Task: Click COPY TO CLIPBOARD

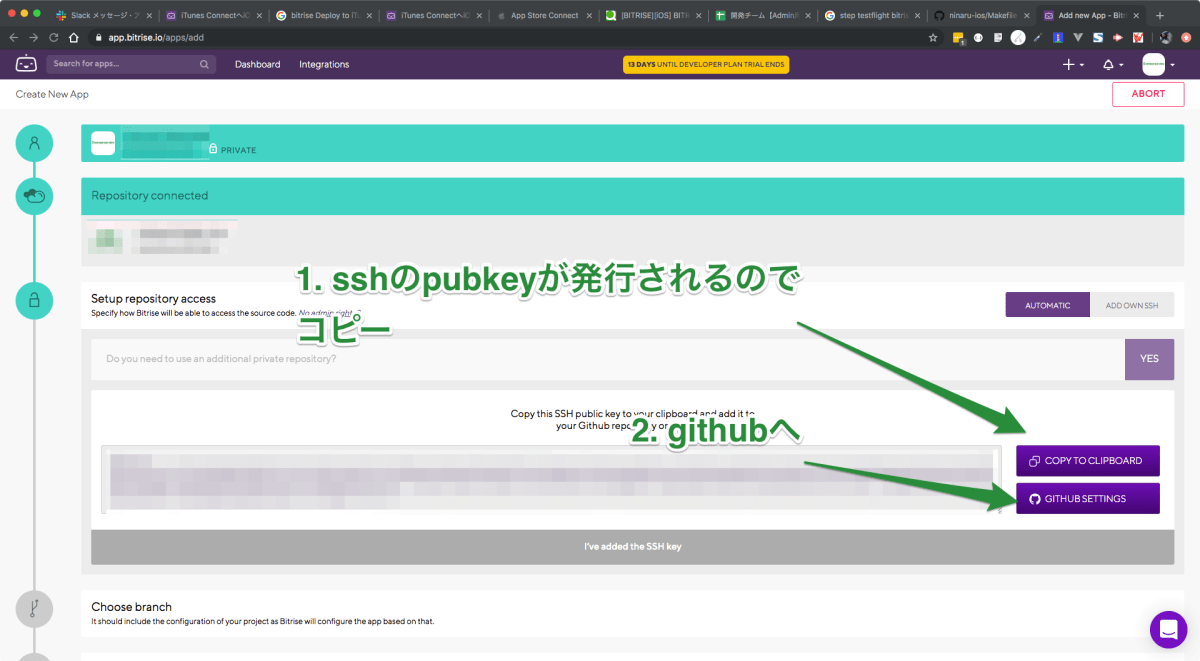Action: pyautogui.click(x=1088, y=461)
